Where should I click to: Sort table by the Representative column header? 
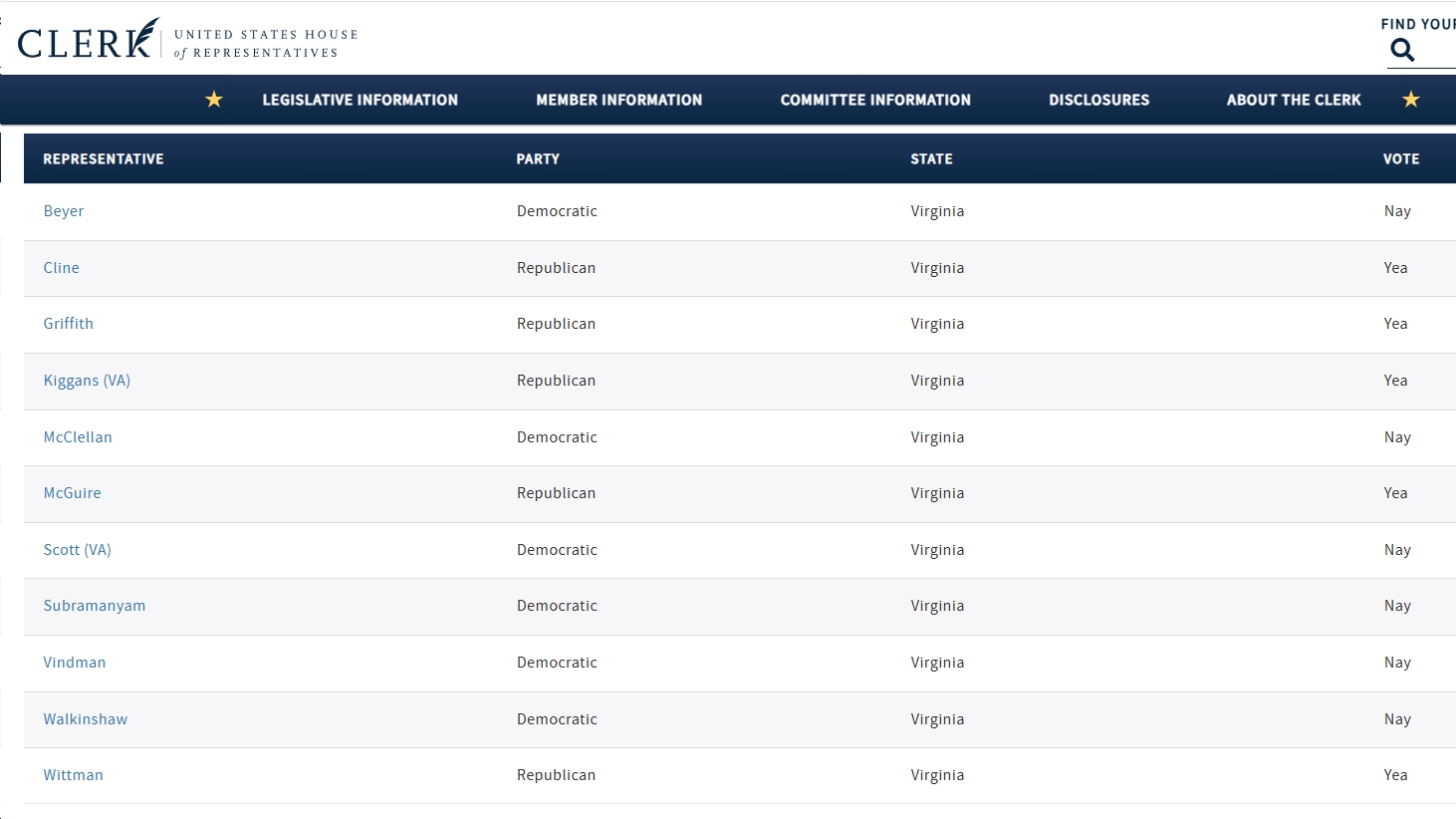tap(104, 158)
